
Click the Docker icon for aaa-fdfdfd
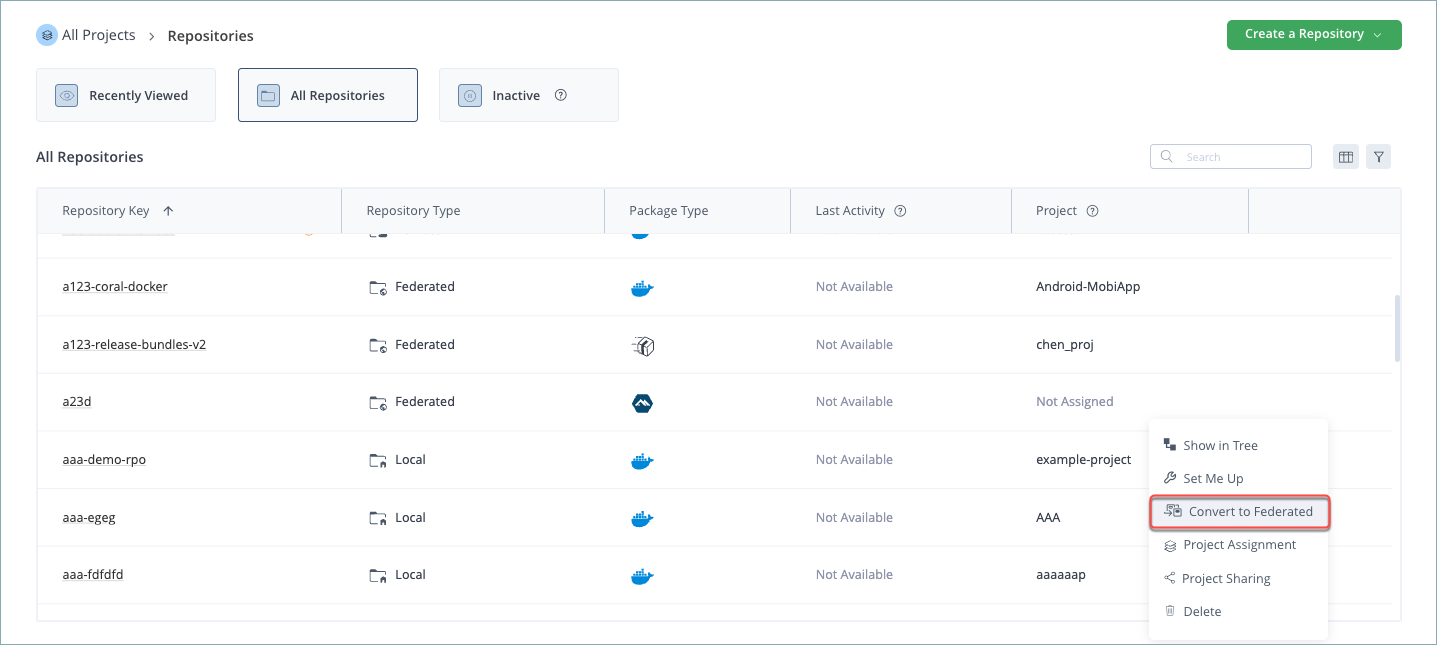tap(642, 576)
